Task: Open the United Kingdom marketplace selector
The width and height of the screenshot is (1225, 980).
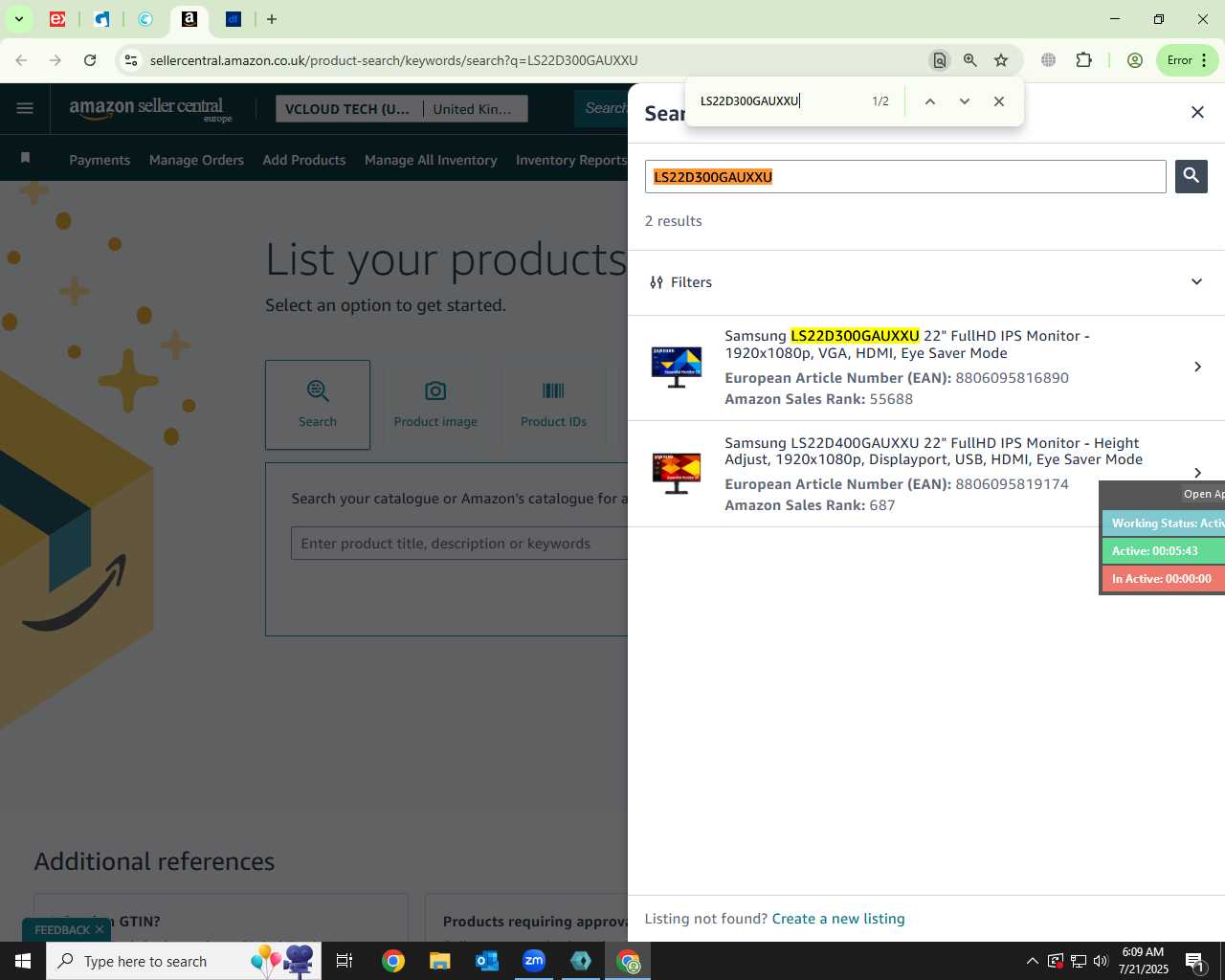Action: click(474, 109)
